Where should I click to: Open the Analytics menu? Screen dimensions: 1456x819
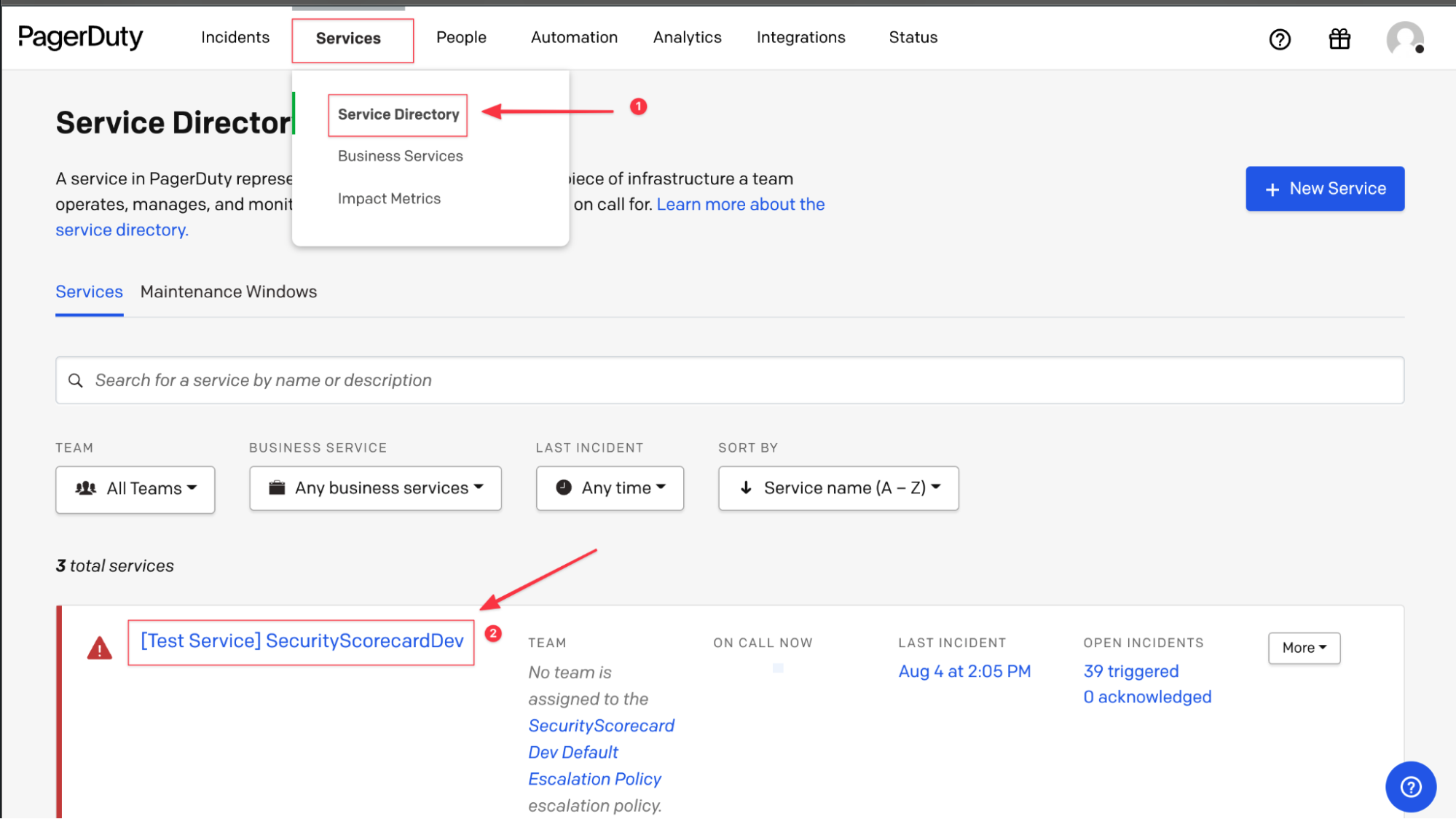(687, 37)
